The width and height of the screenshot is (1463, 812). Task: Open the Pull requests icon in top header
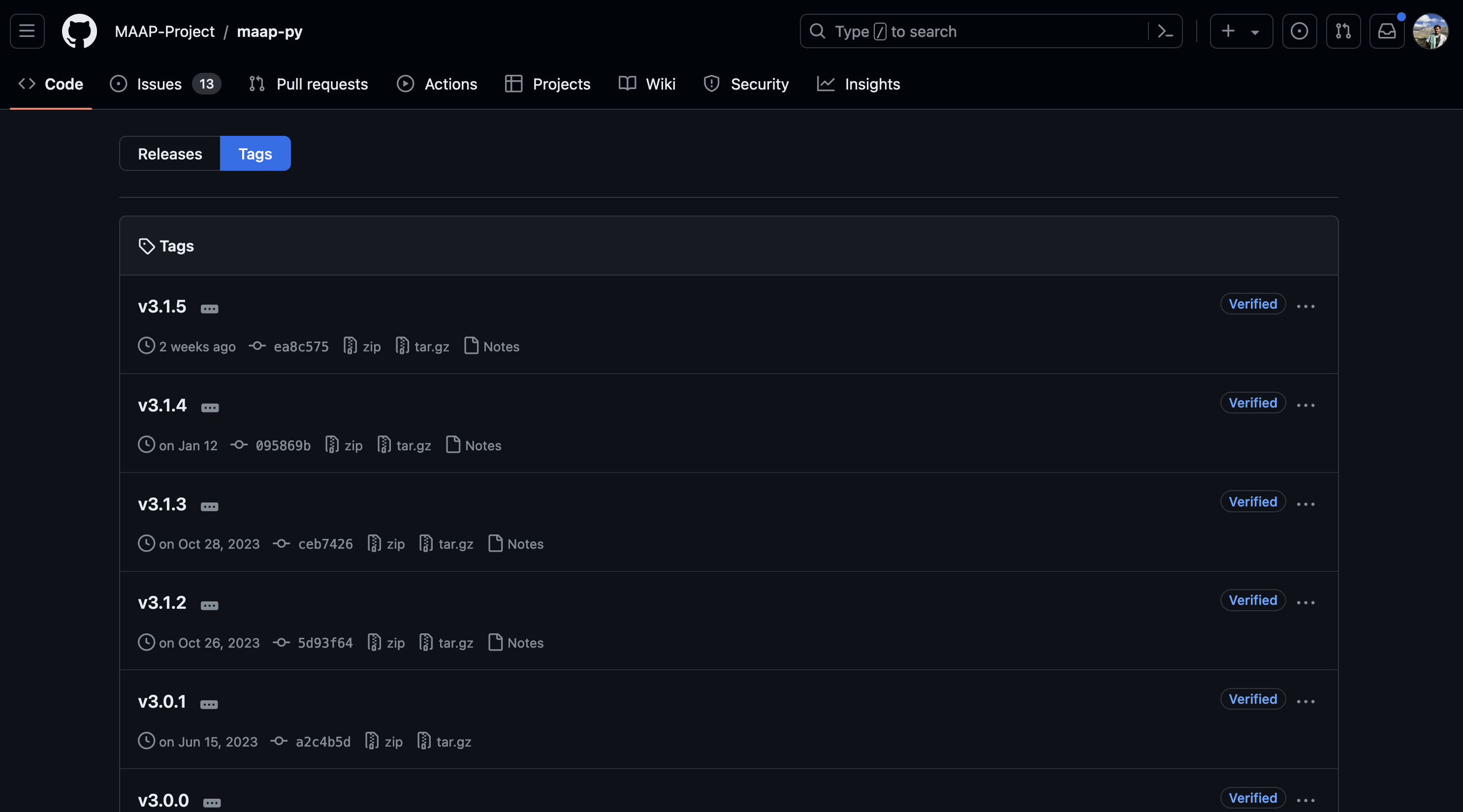(1343, 31)
